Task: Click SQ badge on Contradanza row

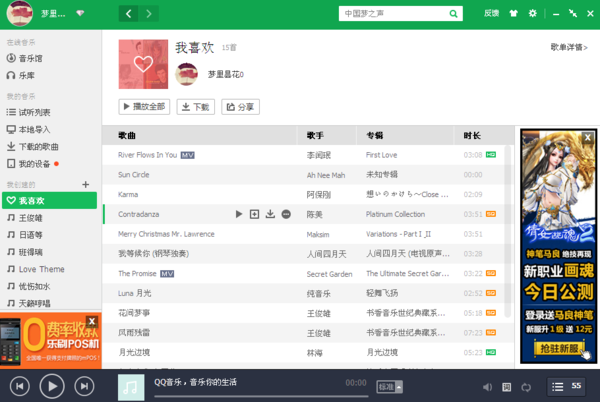Action: [491, 214]
